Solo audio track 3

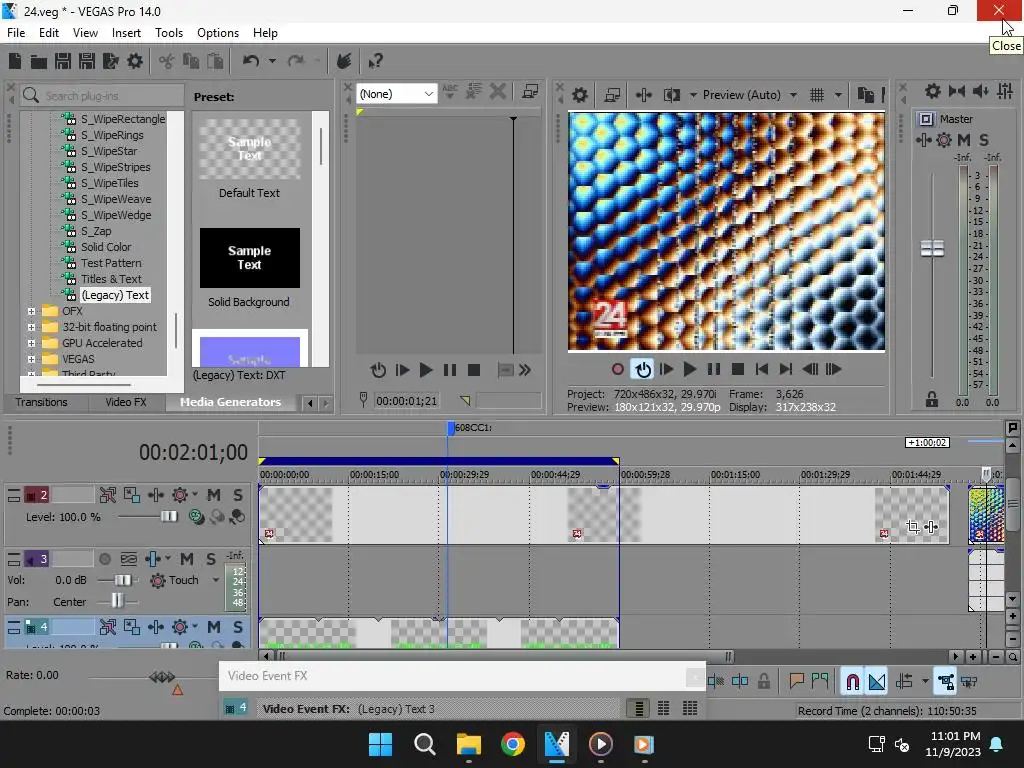click(211, 559)
